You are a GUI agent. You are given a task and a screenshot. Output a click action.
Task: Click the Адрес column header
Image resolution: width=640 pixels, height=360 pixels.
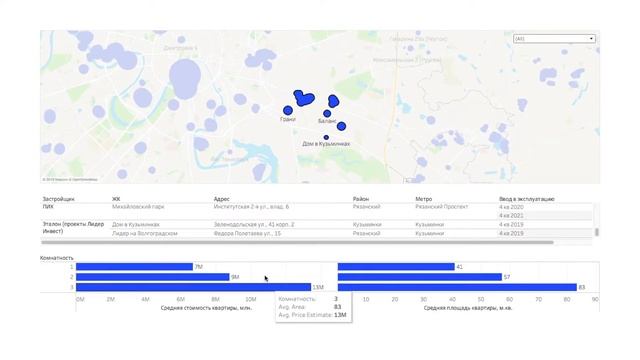pyautogui.click(x=222, y=199)
